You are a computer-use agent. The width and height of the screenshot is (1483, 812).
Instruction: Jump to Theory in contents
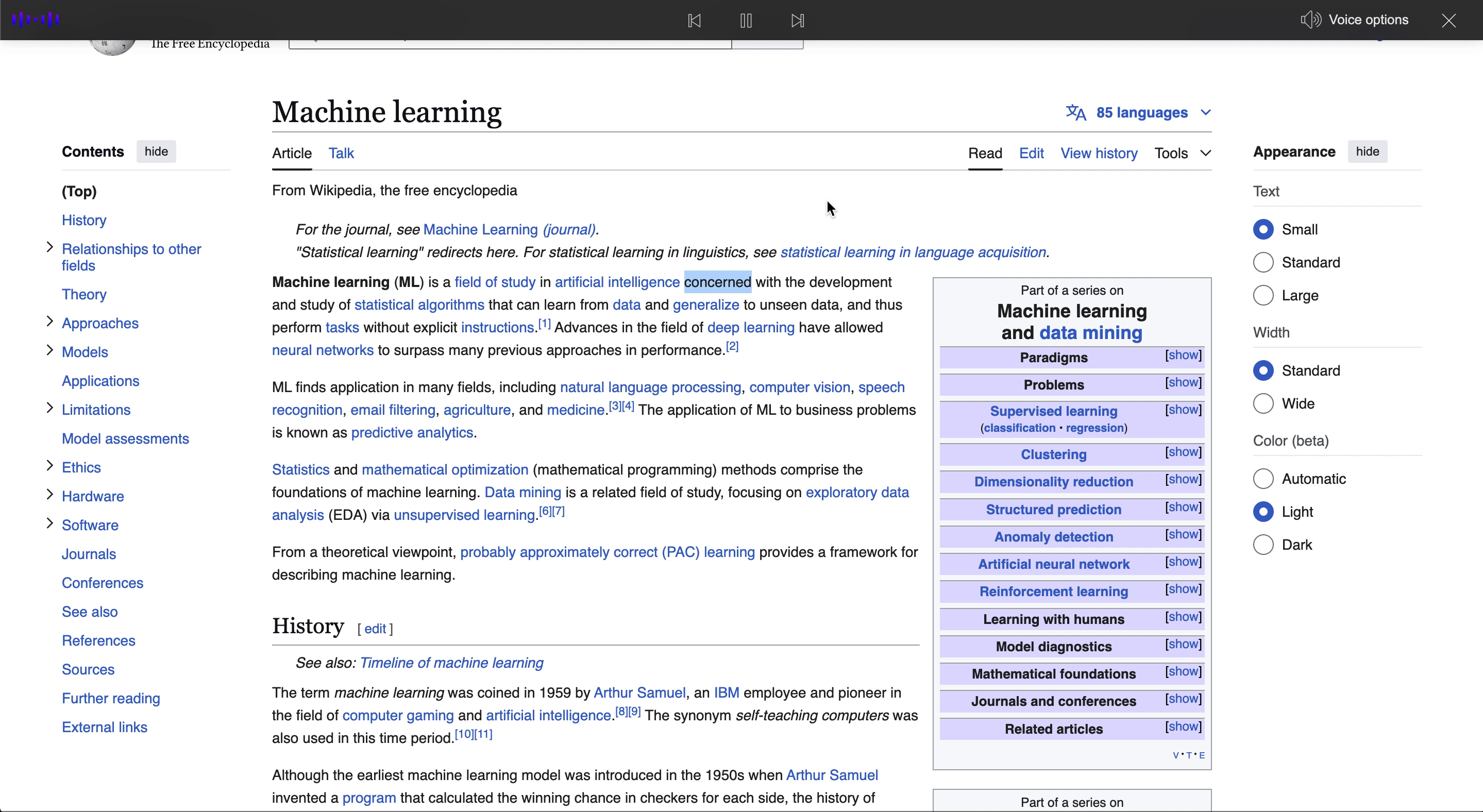click(x=84, y=295)
